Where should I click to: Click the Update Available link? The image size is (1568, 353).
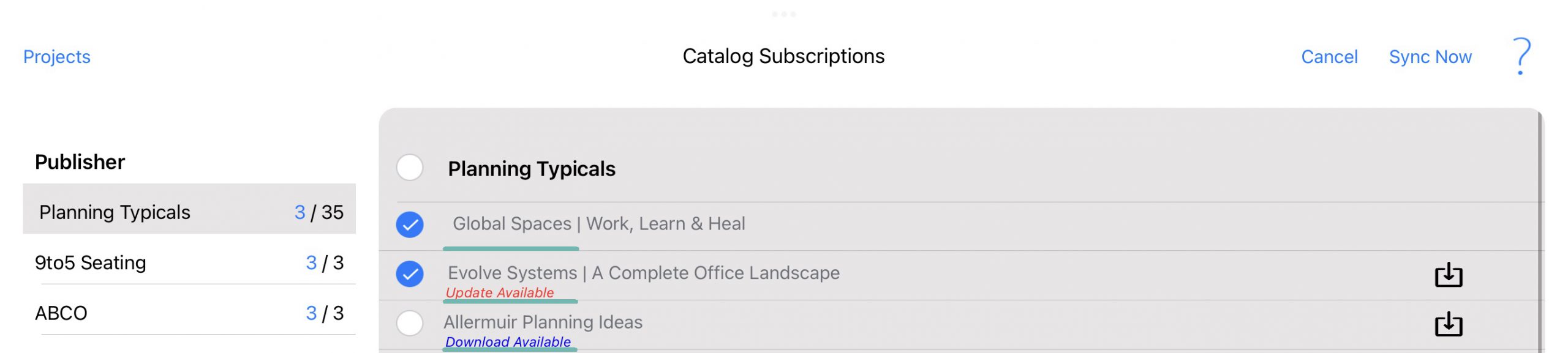(500, 292)
